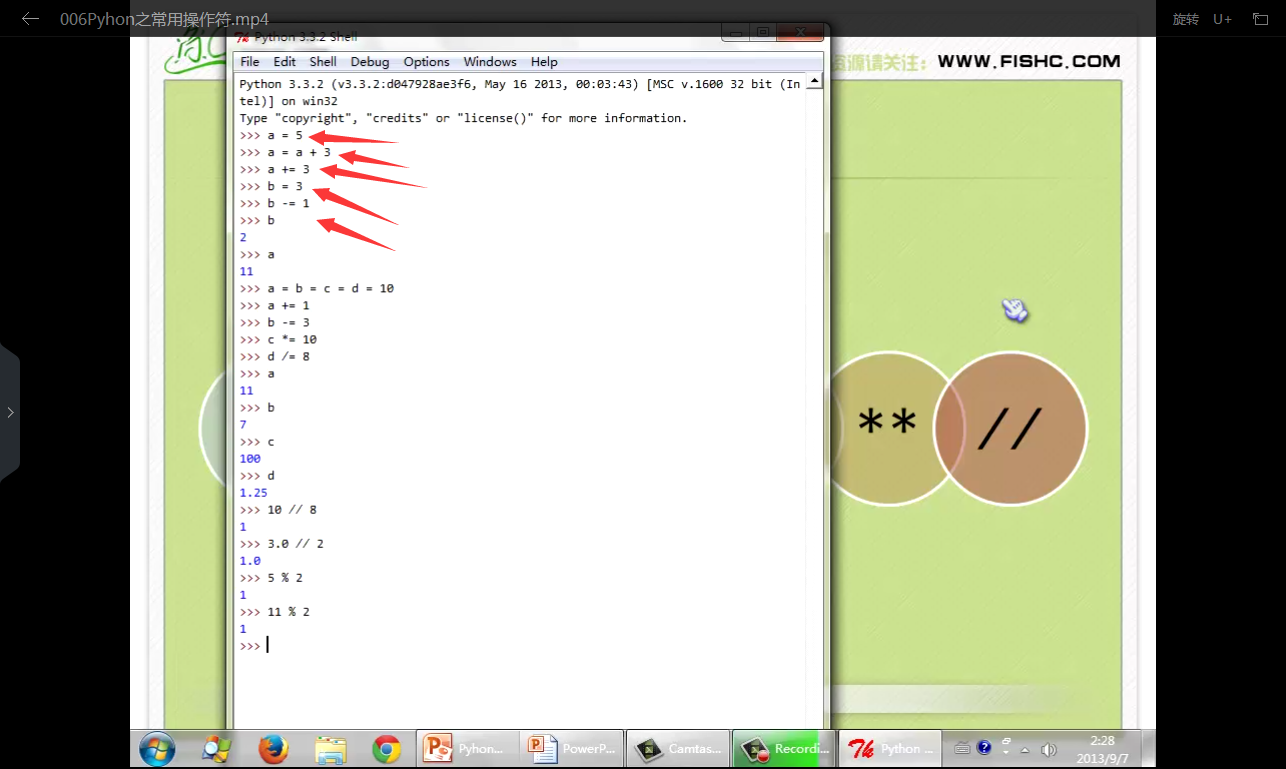The height and width of the screenshot is (769, 1286).
Task: Click the back arrow in the player
Action: (x=30, y=19)
